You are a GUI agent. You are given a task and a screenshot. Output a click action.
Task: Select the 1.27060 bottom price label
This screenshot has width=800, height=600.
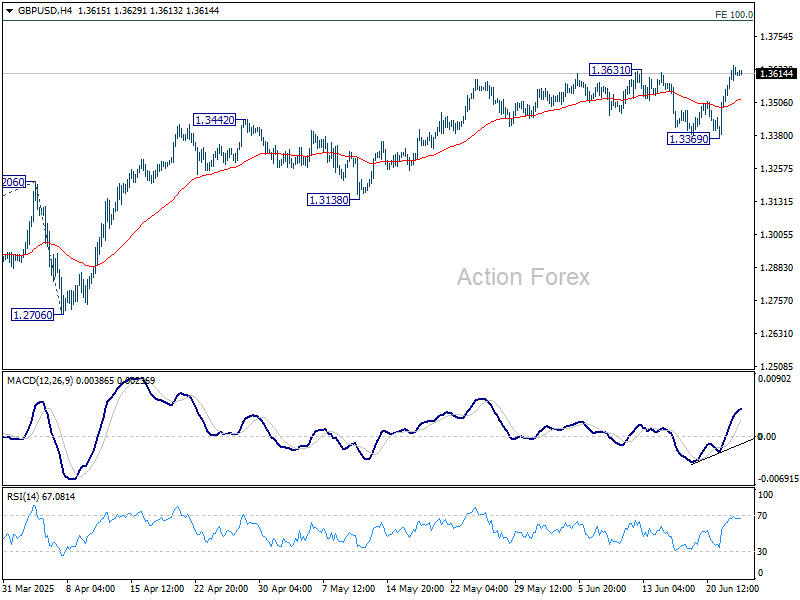pyautogui.click(x=33, y=315)
